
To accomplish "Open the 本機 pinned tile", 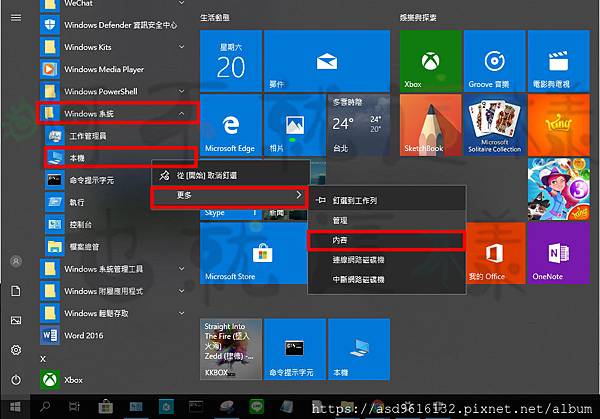I will click(359, 349).
